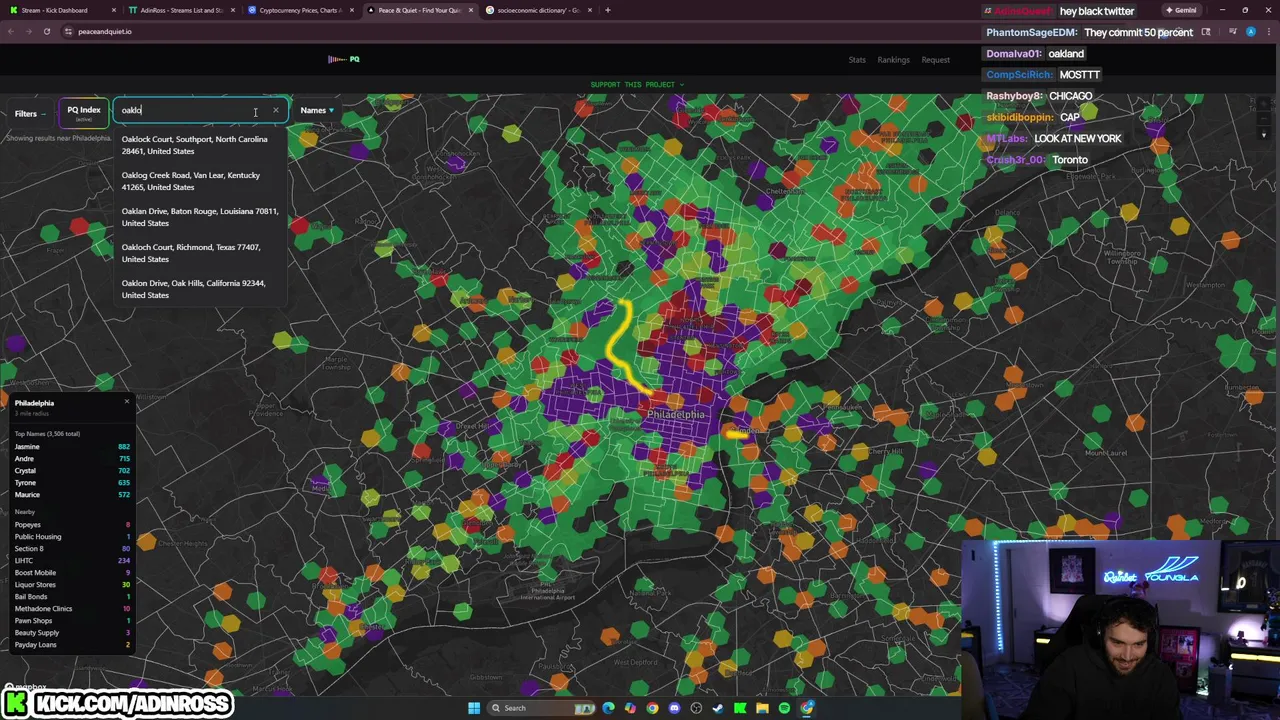Click the Gemini button in title bar
The height and width of the screenshot is (720, 1280).
point(1181,10)
